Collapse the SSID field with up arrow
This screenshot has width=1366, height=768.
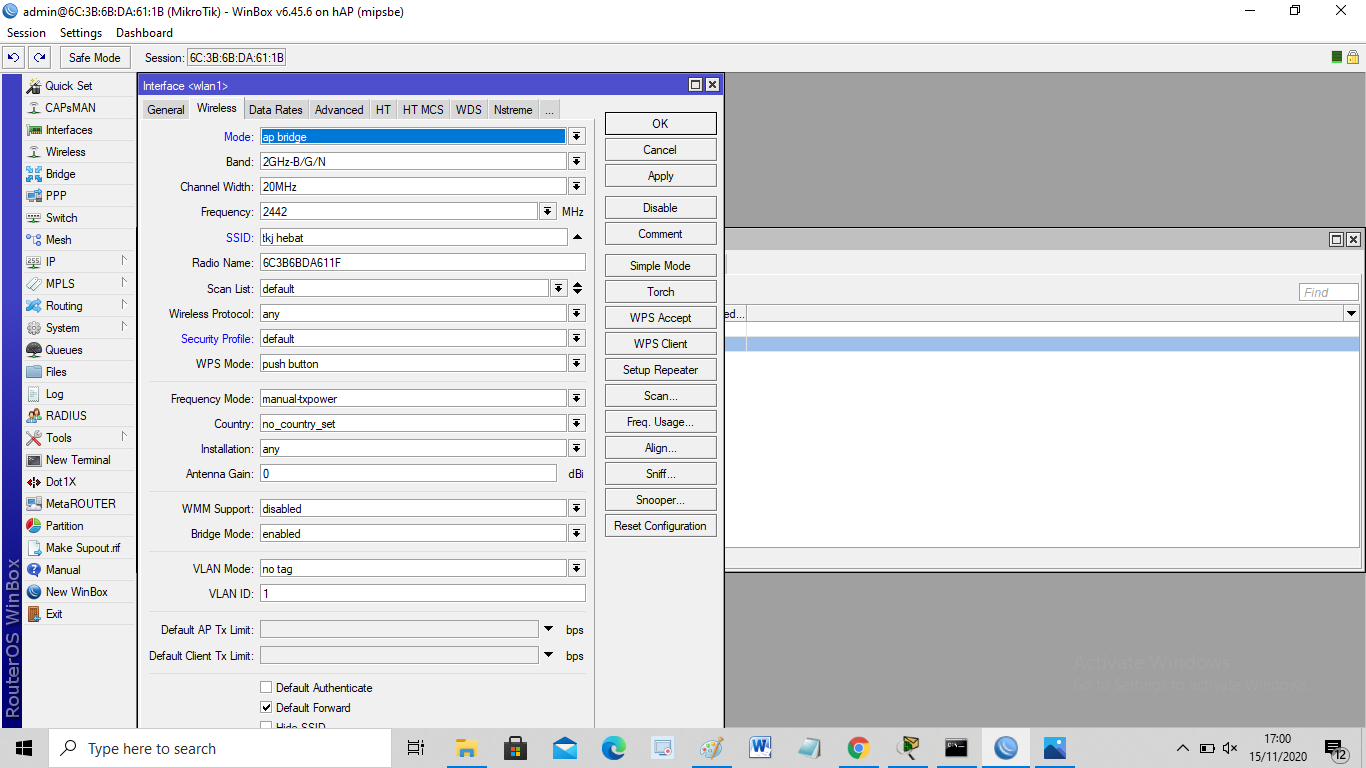577,238
